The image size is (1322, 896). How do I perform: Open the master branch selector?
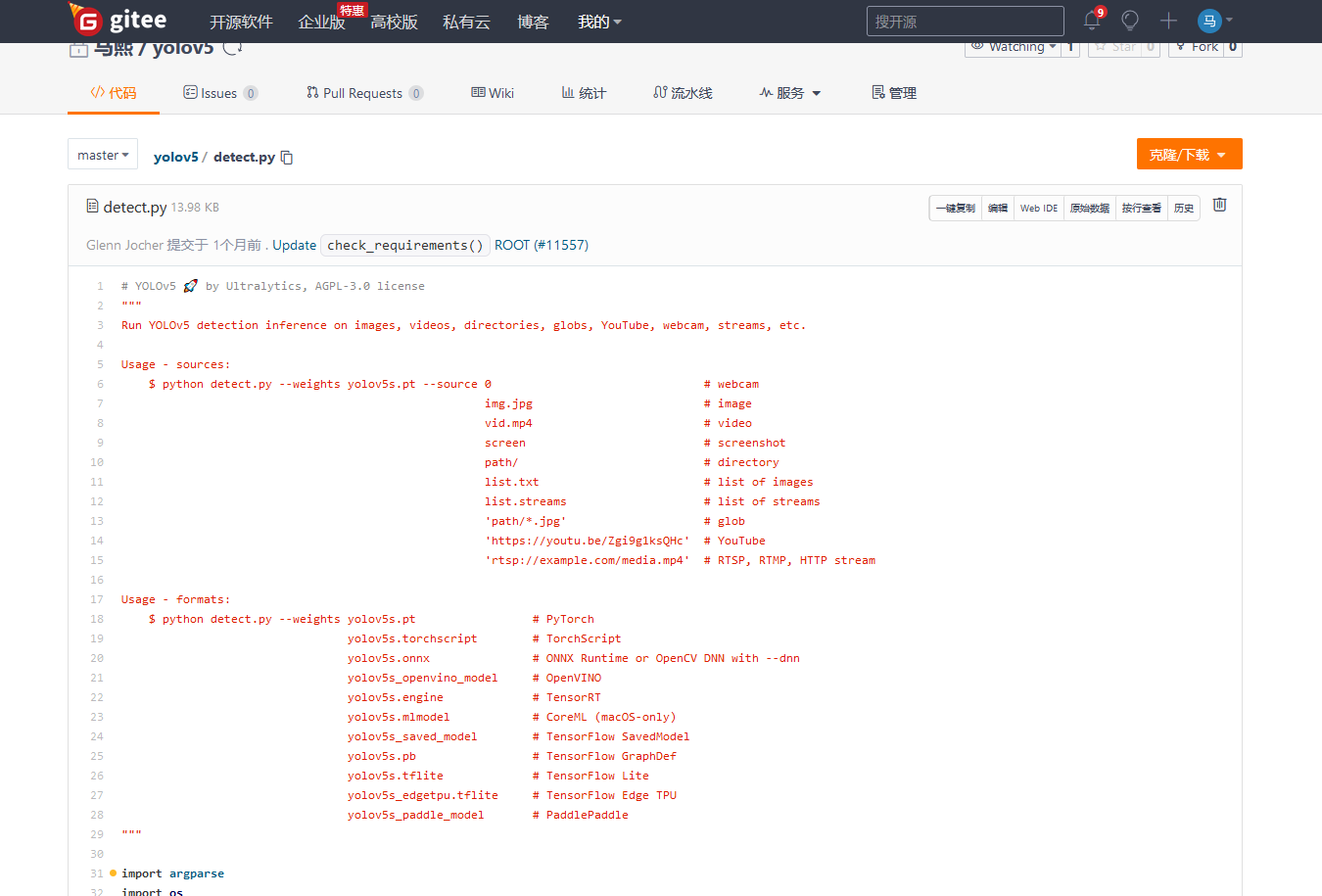(103, 155)
